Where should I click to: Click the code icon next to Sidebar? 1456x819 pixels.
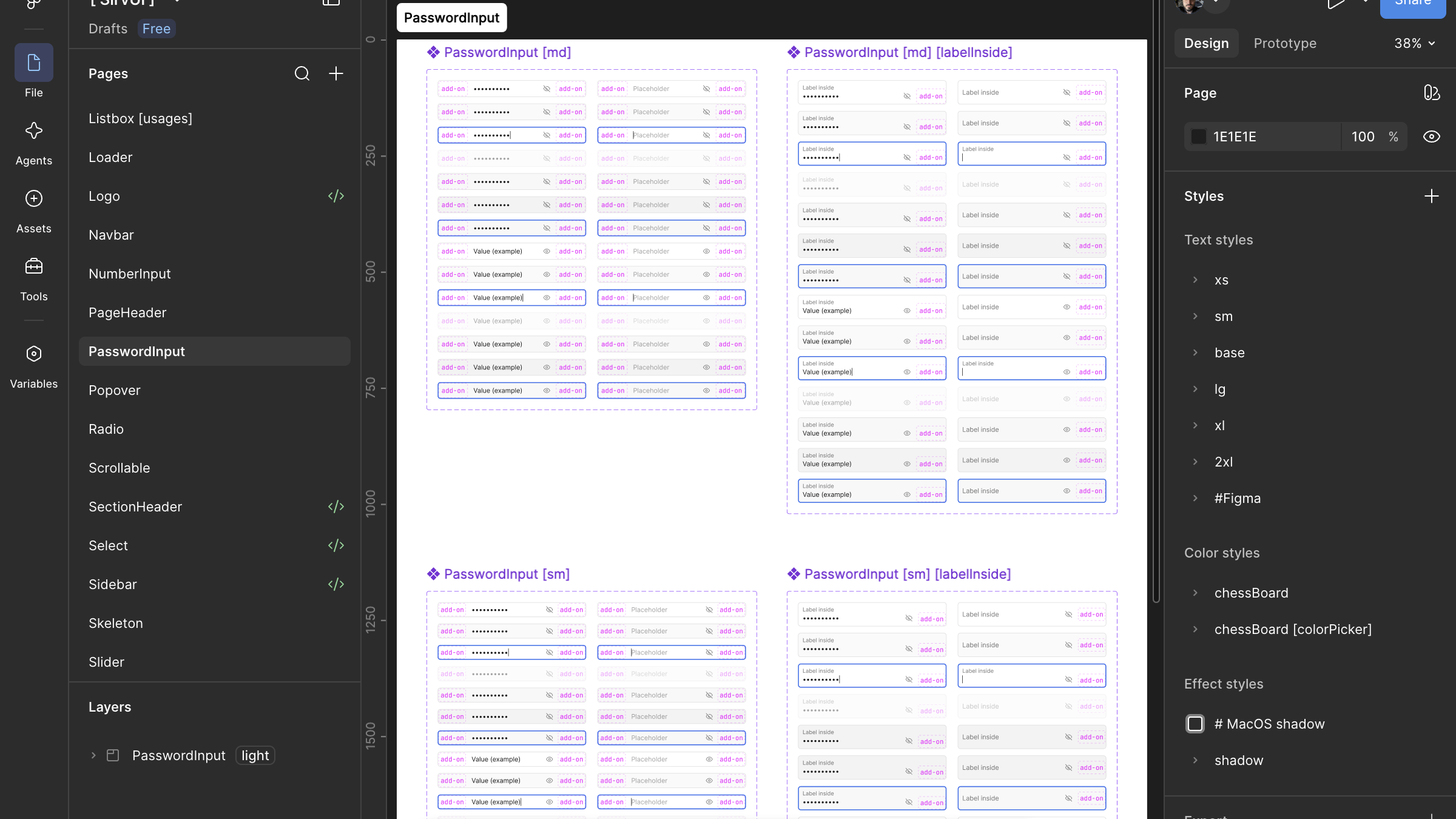pos(336,584)
